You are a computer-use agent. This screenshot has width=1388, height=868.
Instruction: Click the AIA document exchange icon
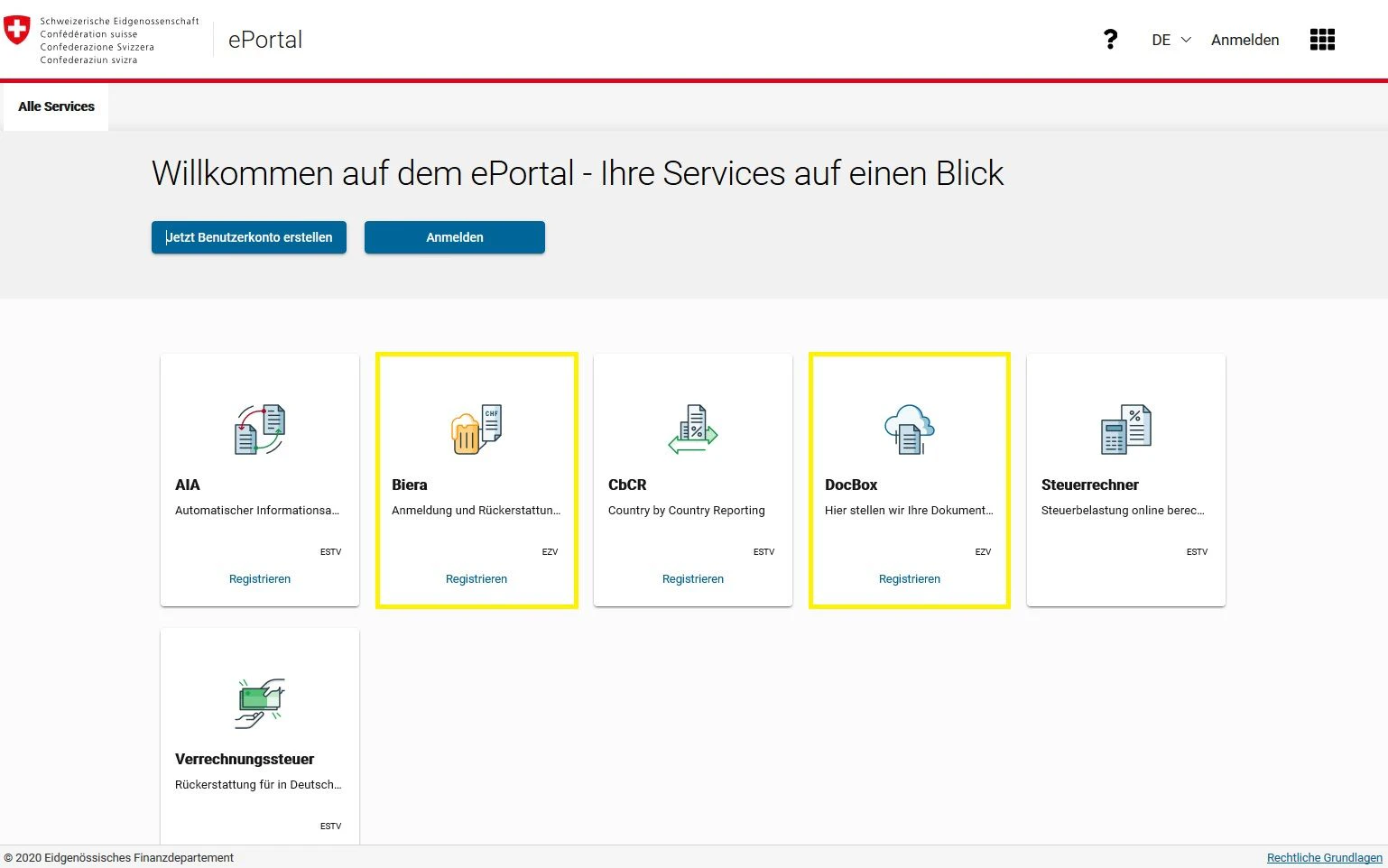click(x=260, y=429)
